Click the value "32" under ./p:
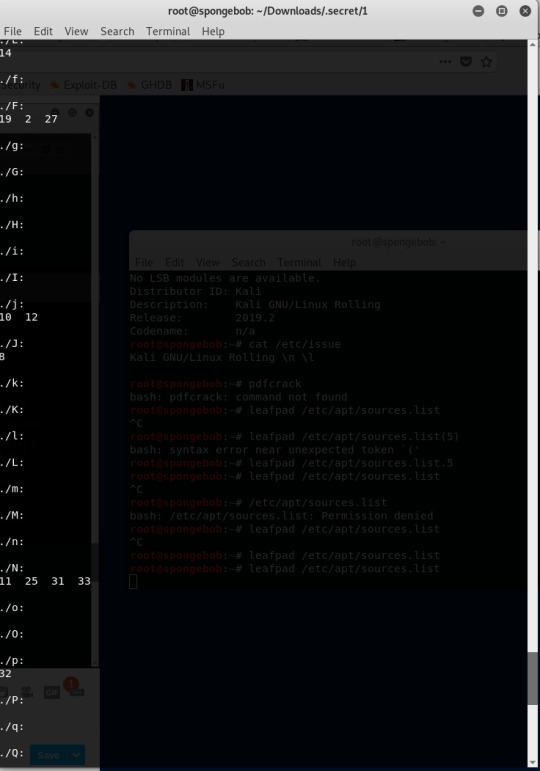Screen dimensions: 540x771 click(x=5, y=674)
